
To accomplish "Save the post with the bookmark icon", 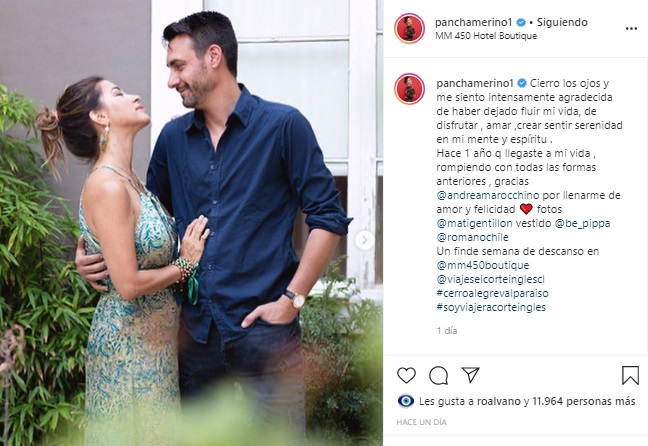I will point(630,375).
